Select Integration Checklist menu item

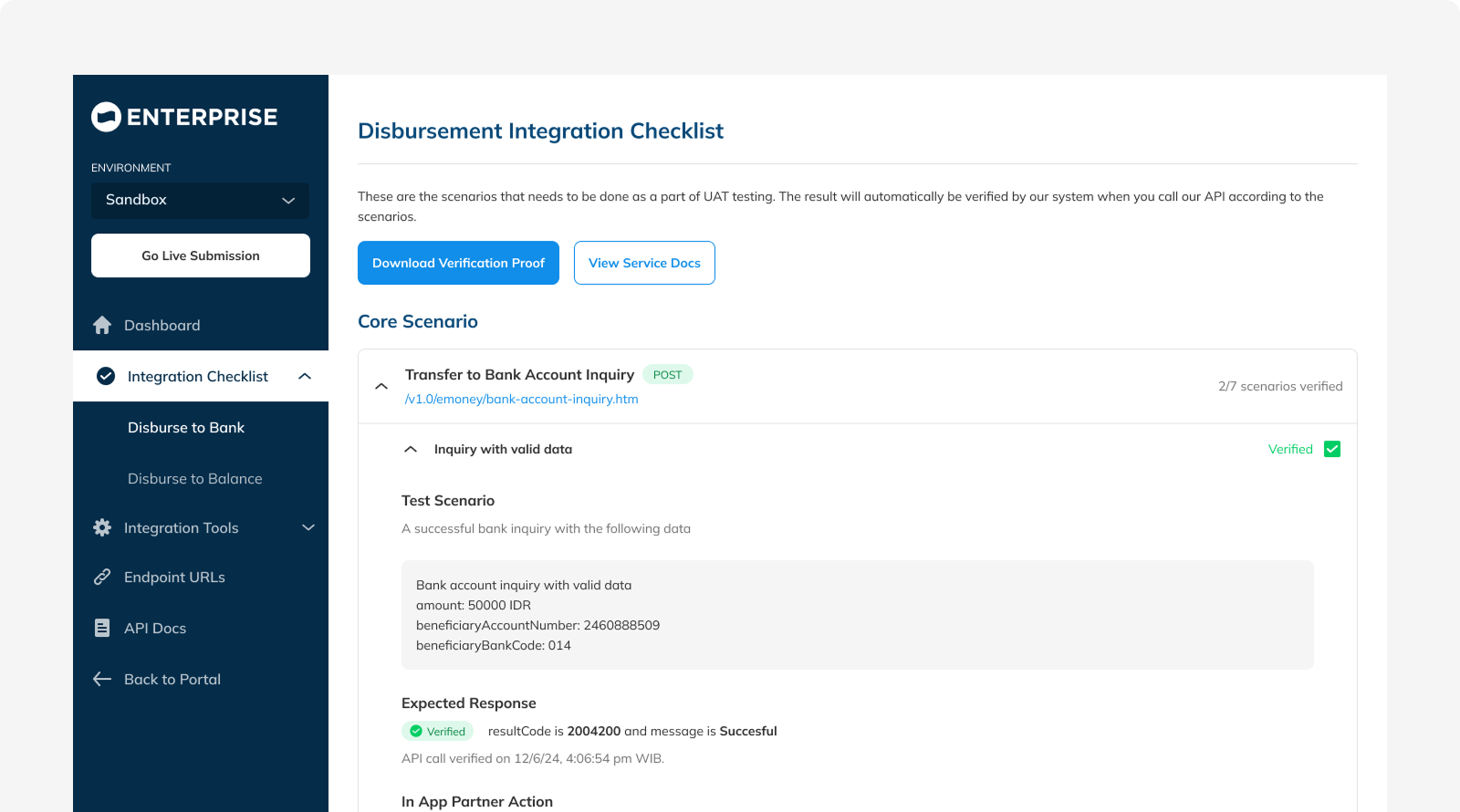pyautogui.click(x=201, y=376)
